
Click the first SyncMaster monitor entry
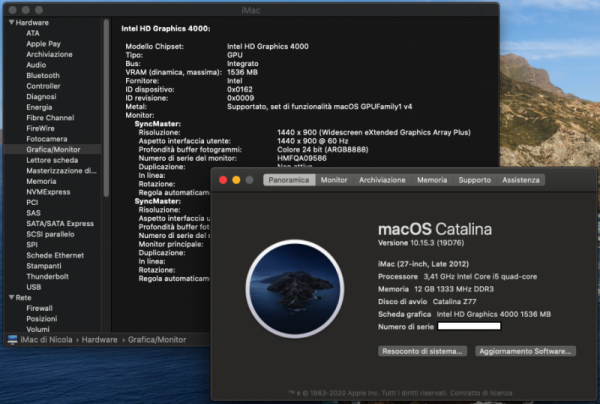(158, 124)
